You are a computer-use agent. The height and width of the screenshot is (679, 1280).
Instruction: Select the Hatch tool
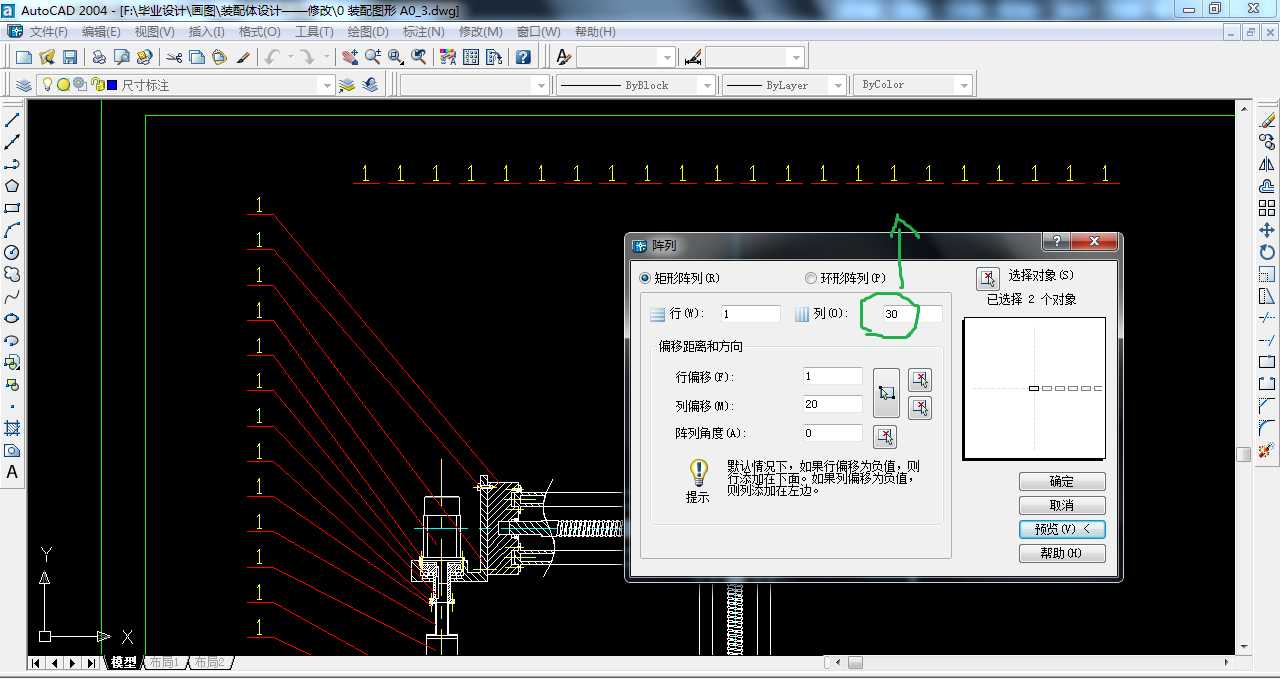tap(12, 428)
